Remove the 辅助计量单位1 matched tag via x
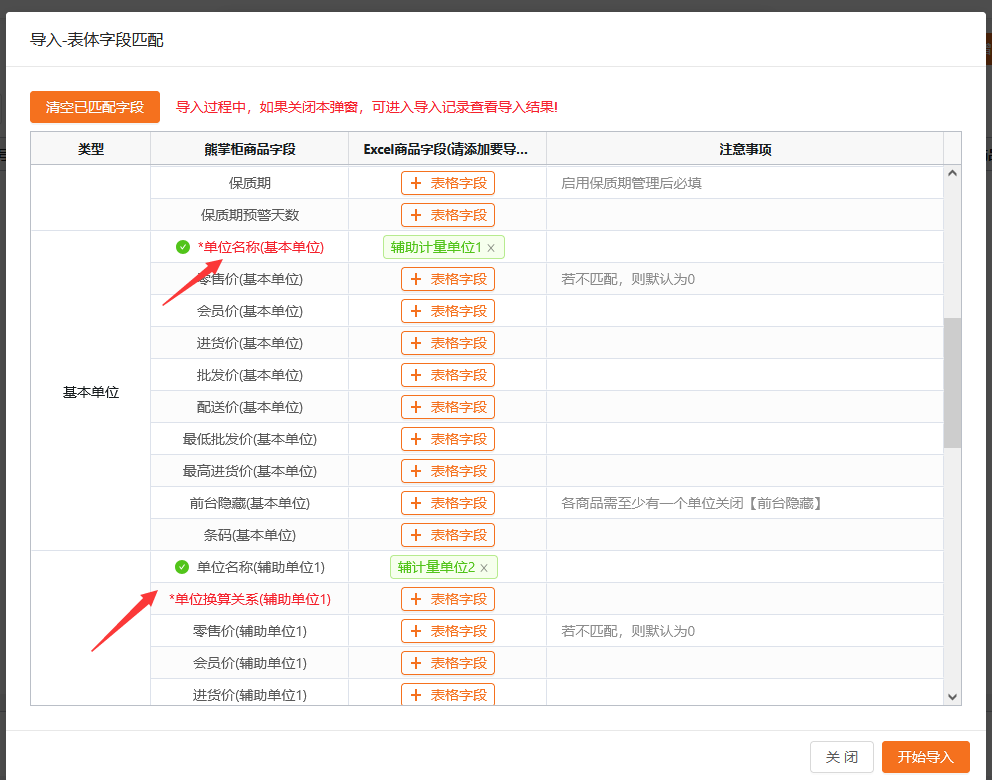Viewport: 992px width, 780px height. (491, 248)
